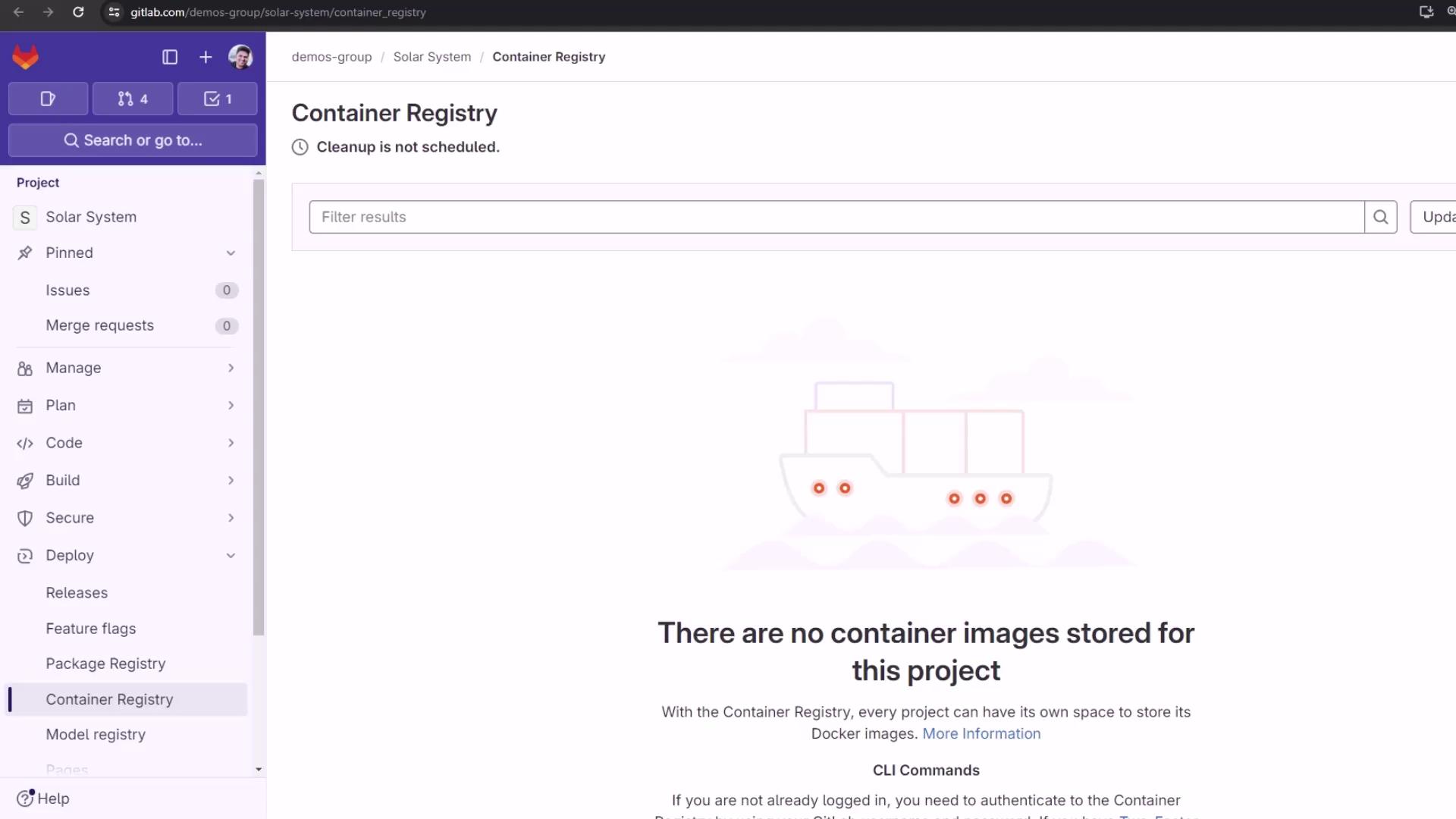Open assigned issues shortcut icon
Screen dimensions: 1456x819
[48, 99]
